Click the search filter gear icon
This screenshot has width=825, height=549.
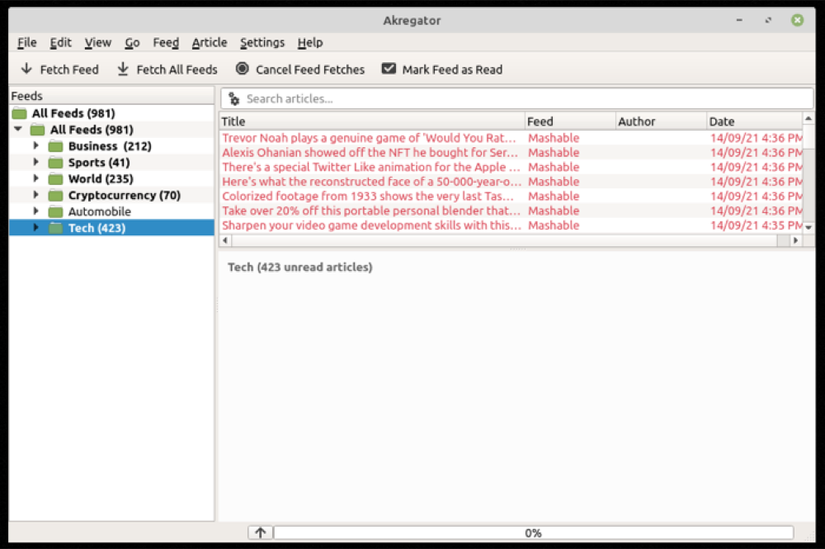pyautogui.click(x=234, y=98)
